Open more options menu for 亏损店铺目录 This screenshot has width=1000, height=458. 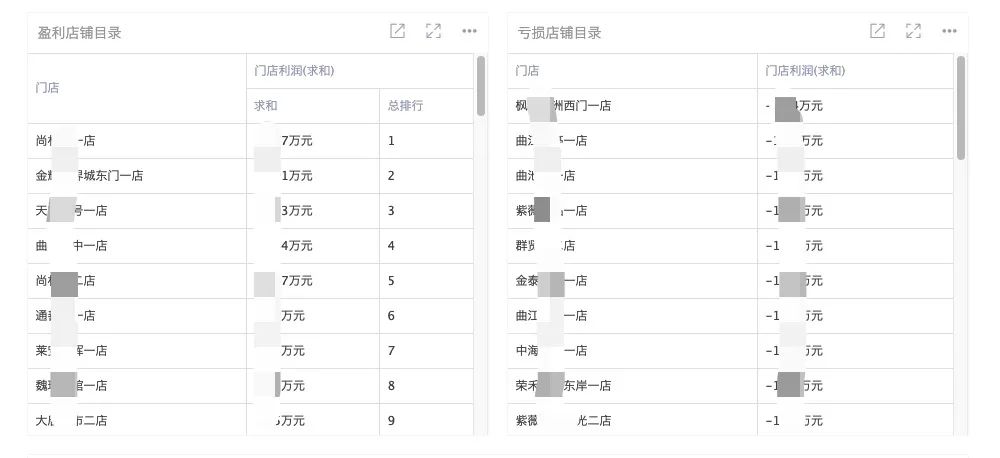coord(949,31)
